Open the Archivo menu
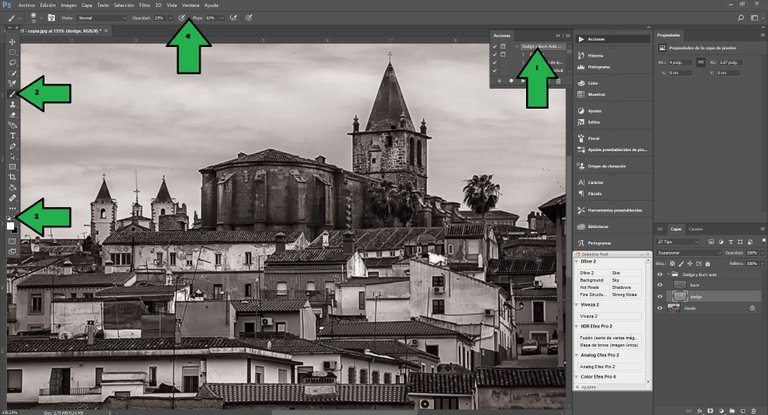Viewport: 768px width, 415px height. point(26,5)
